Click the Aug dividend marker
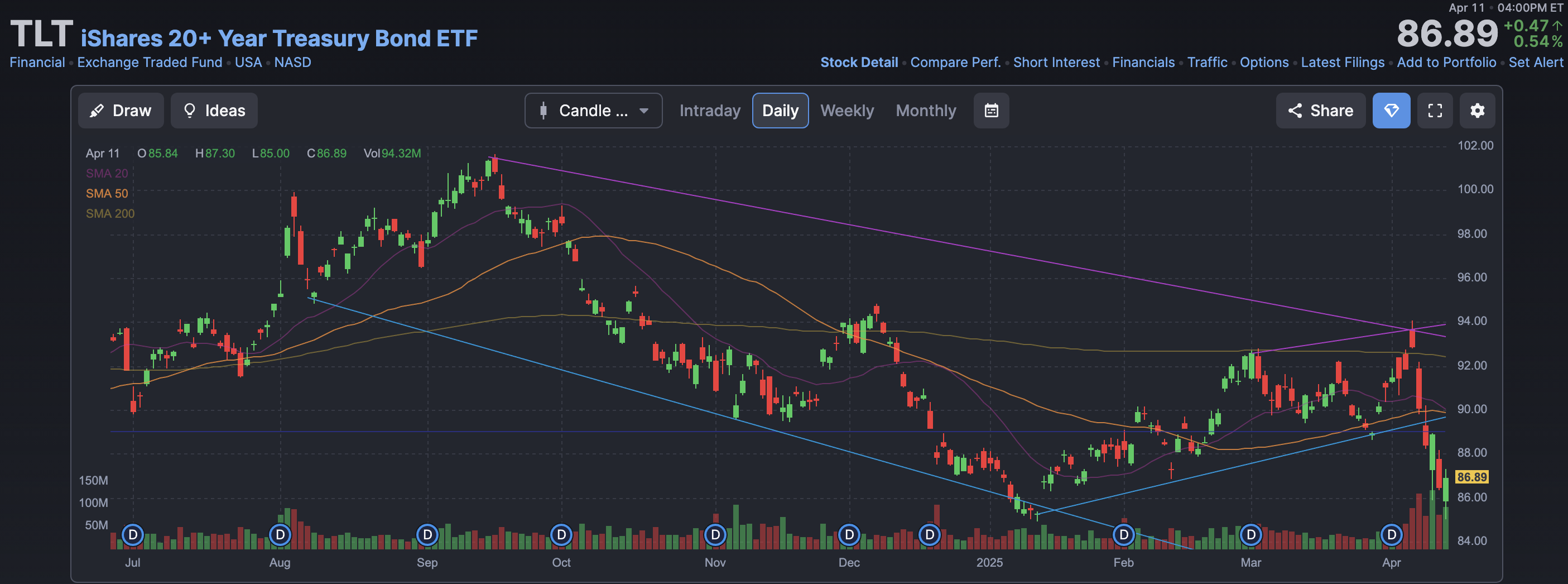 point(280,535)
